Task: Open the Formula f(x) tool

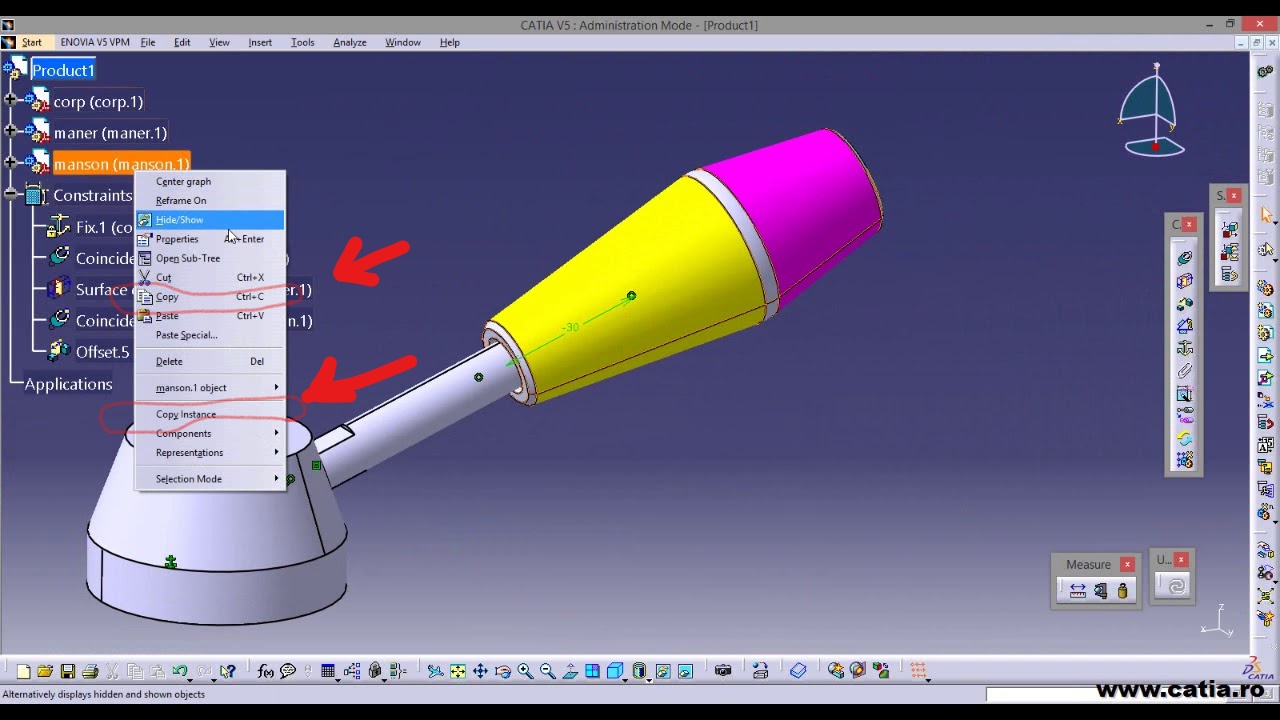Action: 265,671
